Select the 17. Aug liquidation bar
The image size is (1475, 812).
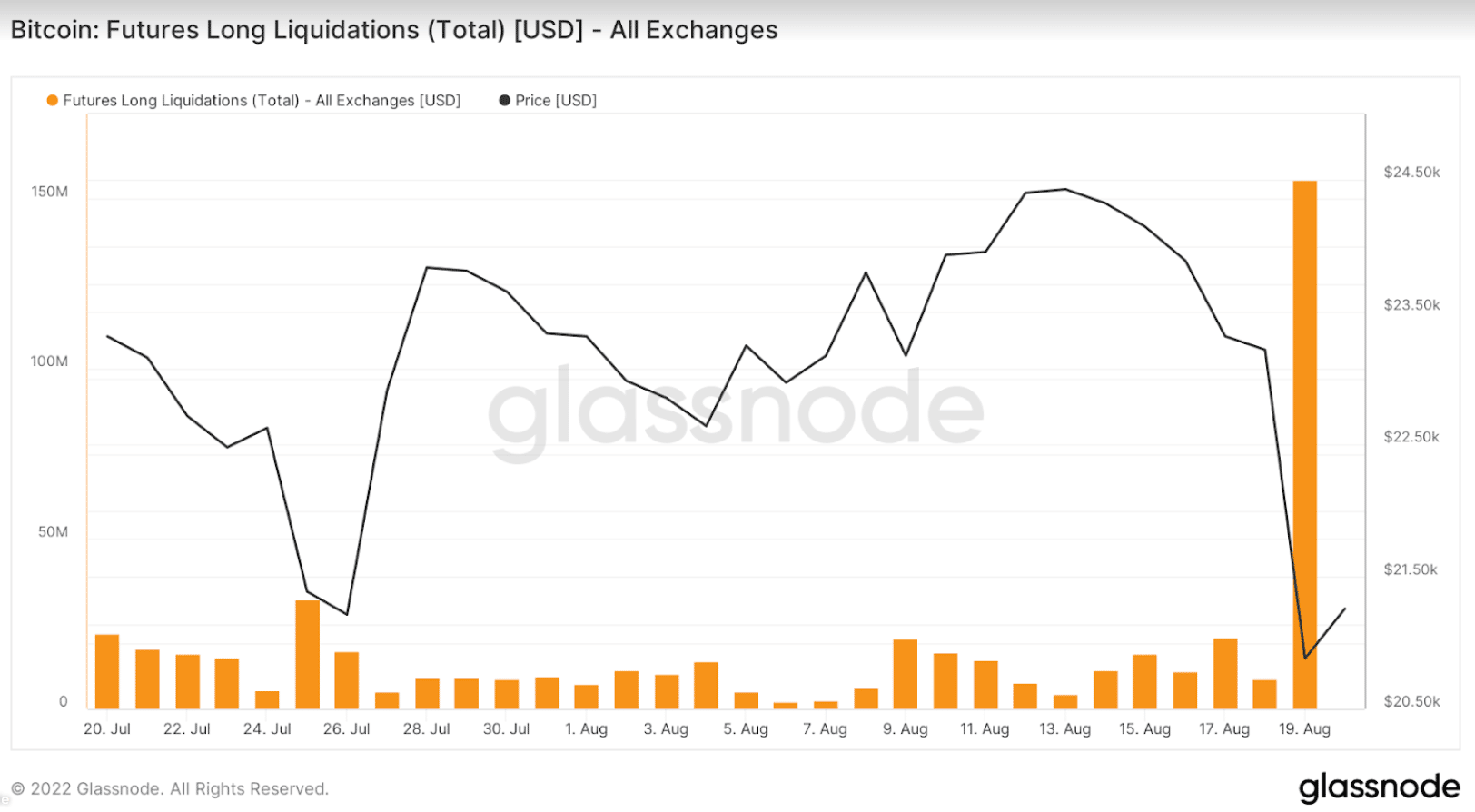click(1225, 673)
